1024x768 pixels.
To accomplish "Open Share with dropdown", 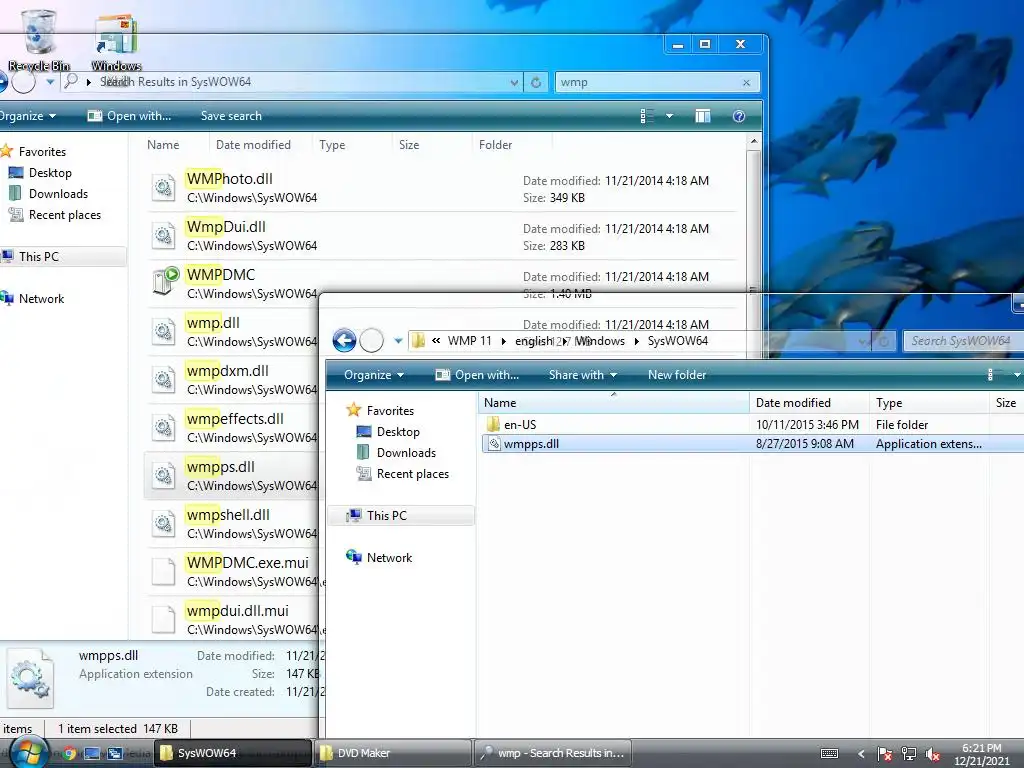I will coord(583,375).
